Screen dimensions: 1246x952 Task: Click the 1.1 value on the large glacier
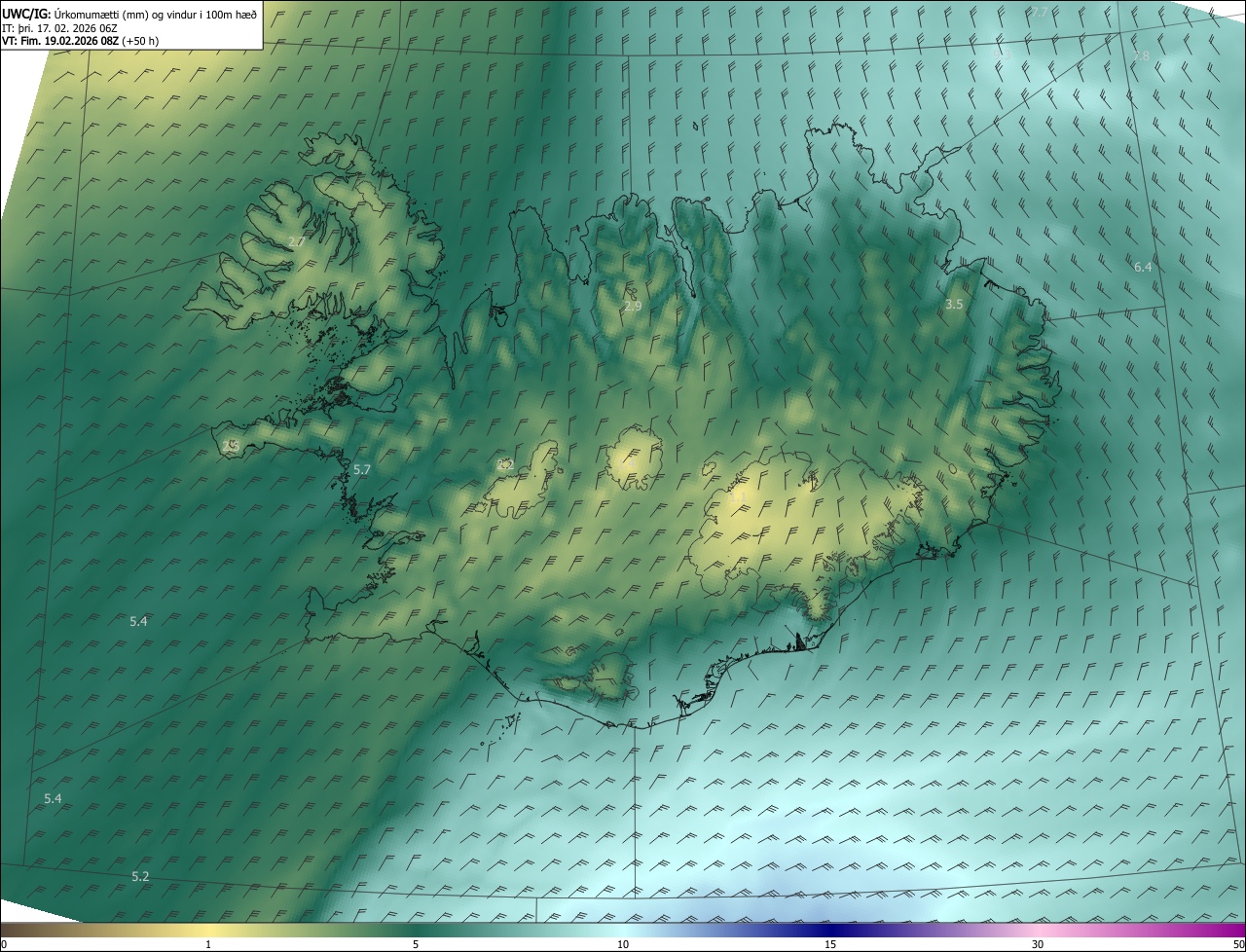(x=738, y=497)
